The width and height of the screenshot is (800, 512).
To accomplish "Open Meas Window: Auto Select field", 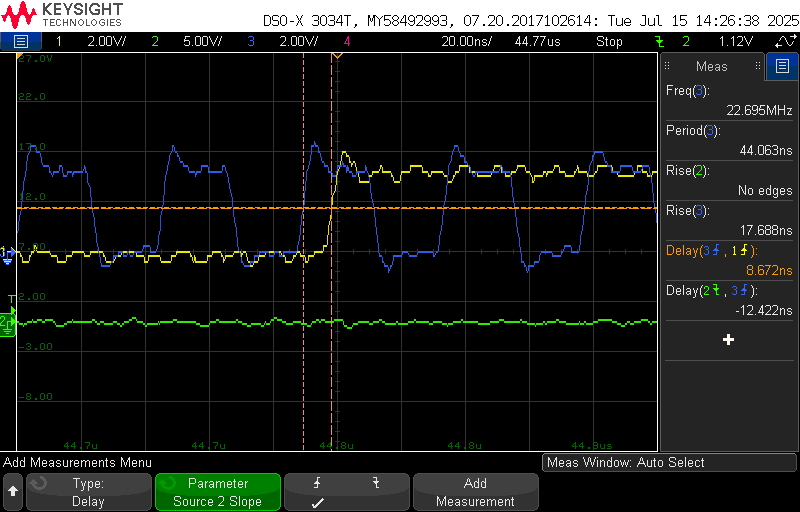I will tap(669, 463).
